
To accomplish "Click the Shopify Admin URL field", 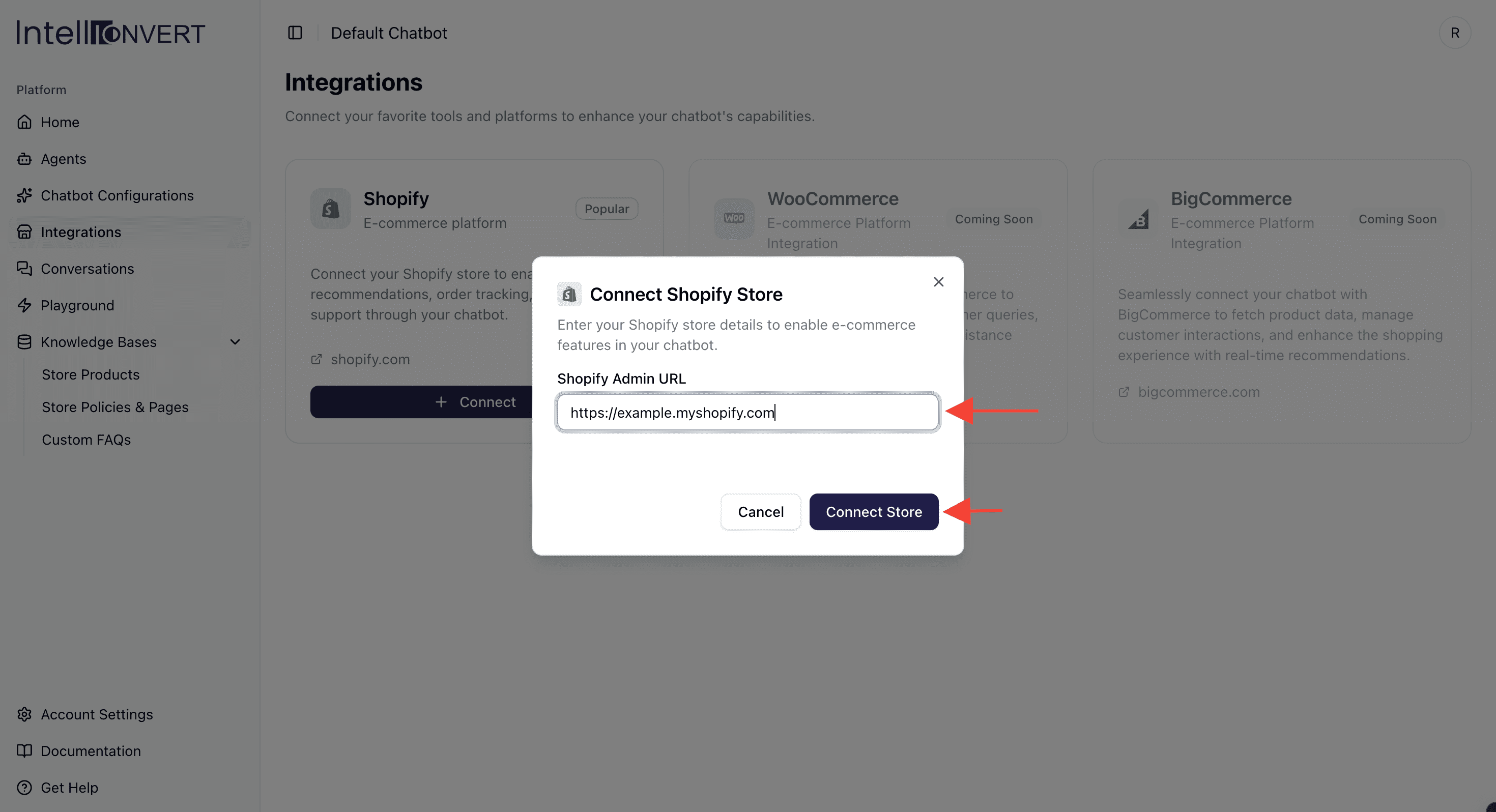I will coord(747,412).
